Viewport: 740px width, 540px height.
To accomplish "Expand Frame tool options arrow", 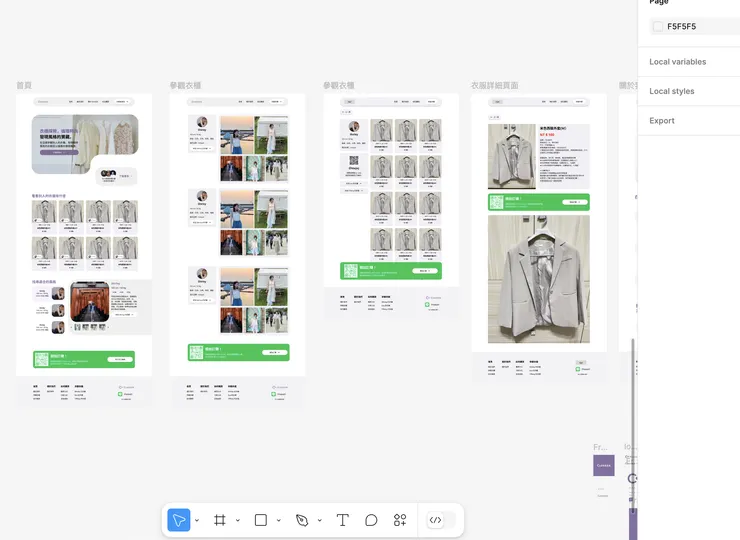I will (x=238, y=520).
